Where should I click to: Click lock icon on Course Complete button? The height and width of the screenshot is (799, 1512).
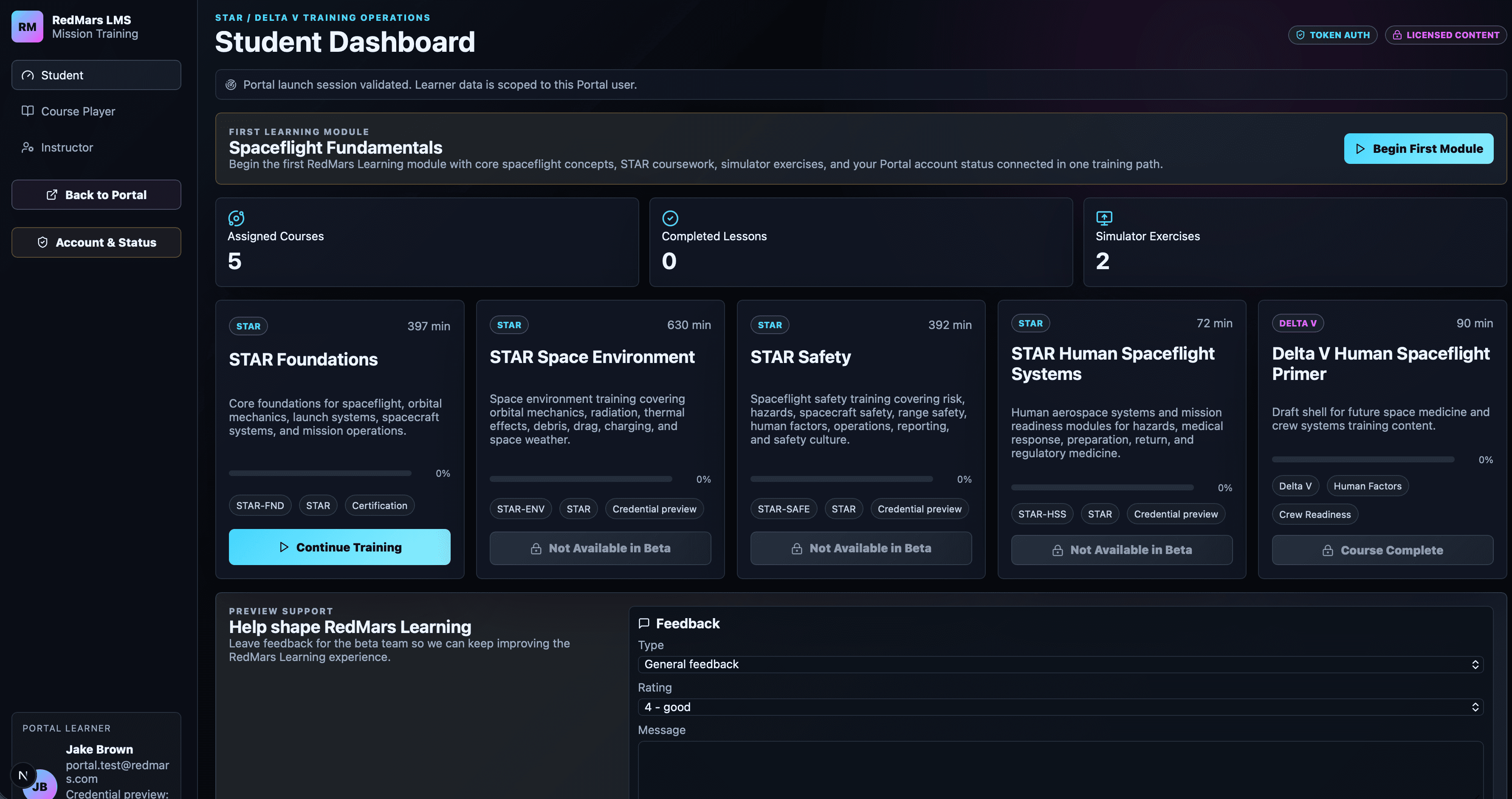pos(1328,551)
